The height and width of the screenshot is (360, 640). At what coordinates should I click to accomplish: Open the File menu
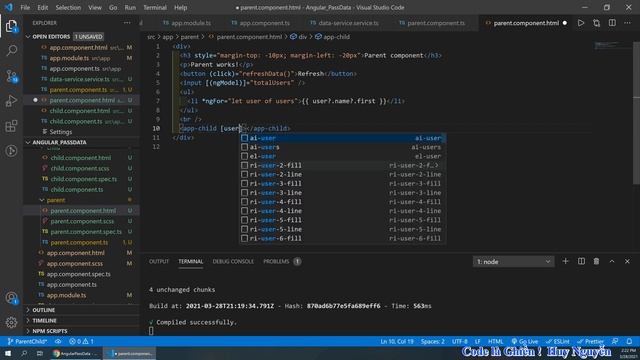[x=25, y=7]
